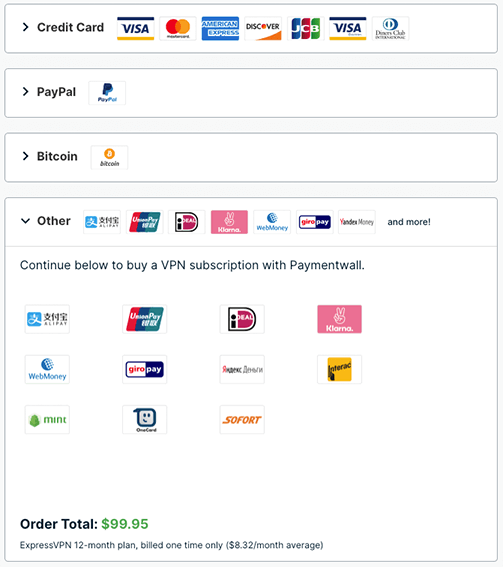Image resolution: width=503 pixels, height=567 pixels.
Task: Click the PayPal logo in the header
Action: [x=107, y=93]
